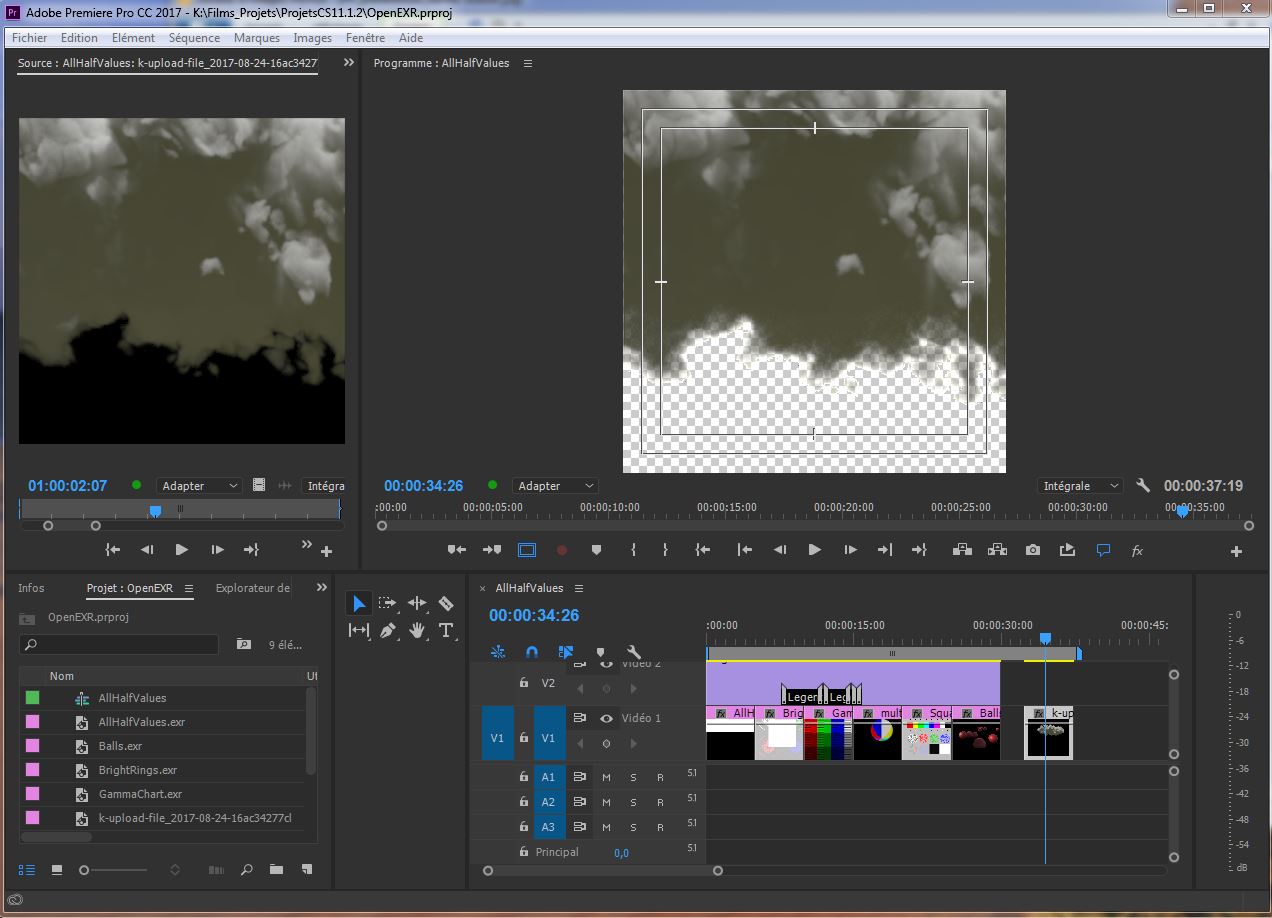Open Program monitor wrench settings

(x=1143, y=485)
